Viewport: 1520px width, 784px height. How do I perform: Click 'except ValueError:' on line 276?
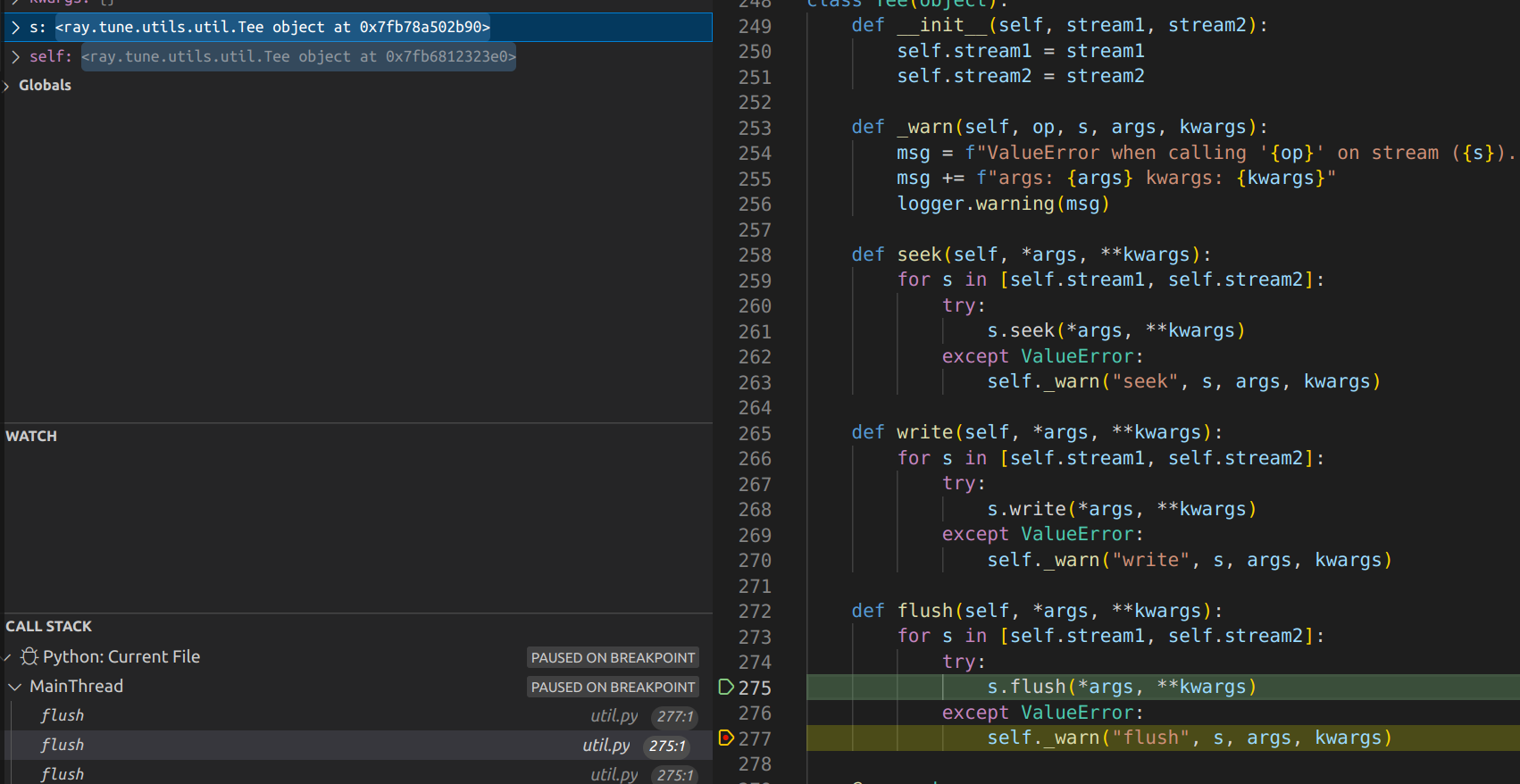1043,713
